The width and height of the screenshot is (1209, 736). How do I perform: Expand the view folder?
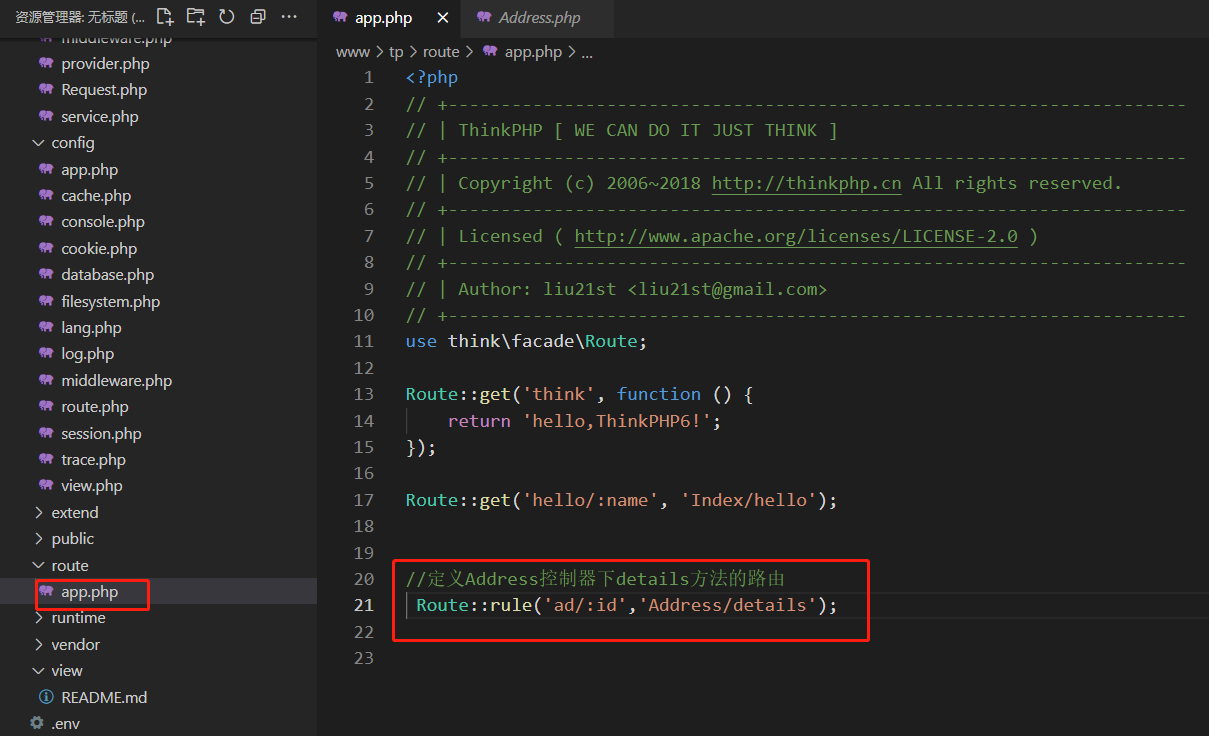[39, 671]
